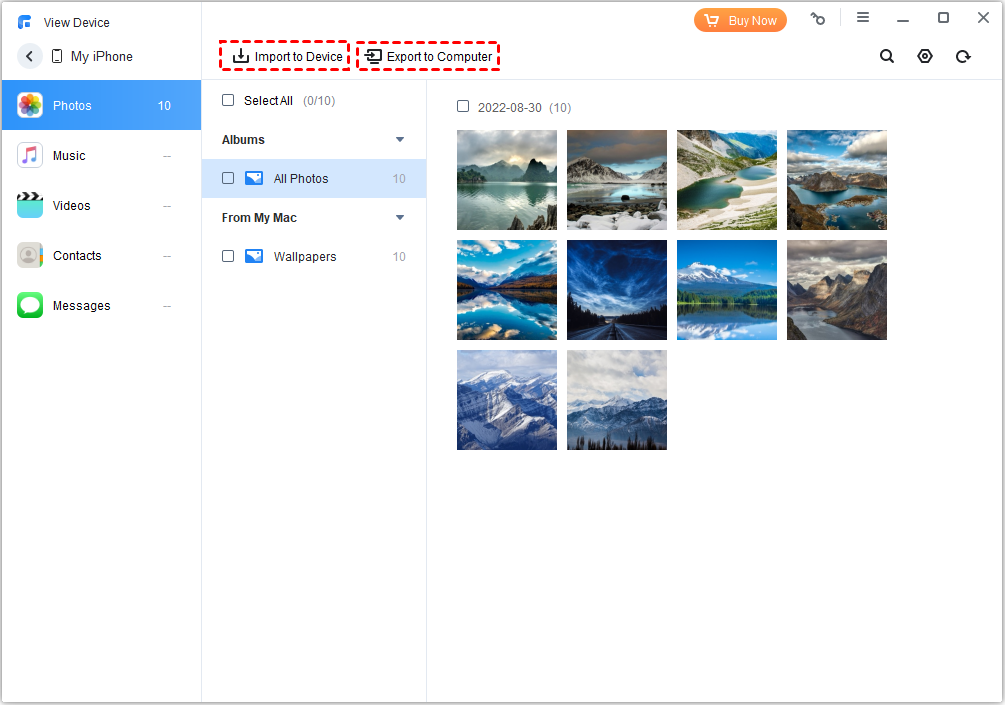Click the search magnifier icon
This screenshot has width=1005, height=705.
887,57
